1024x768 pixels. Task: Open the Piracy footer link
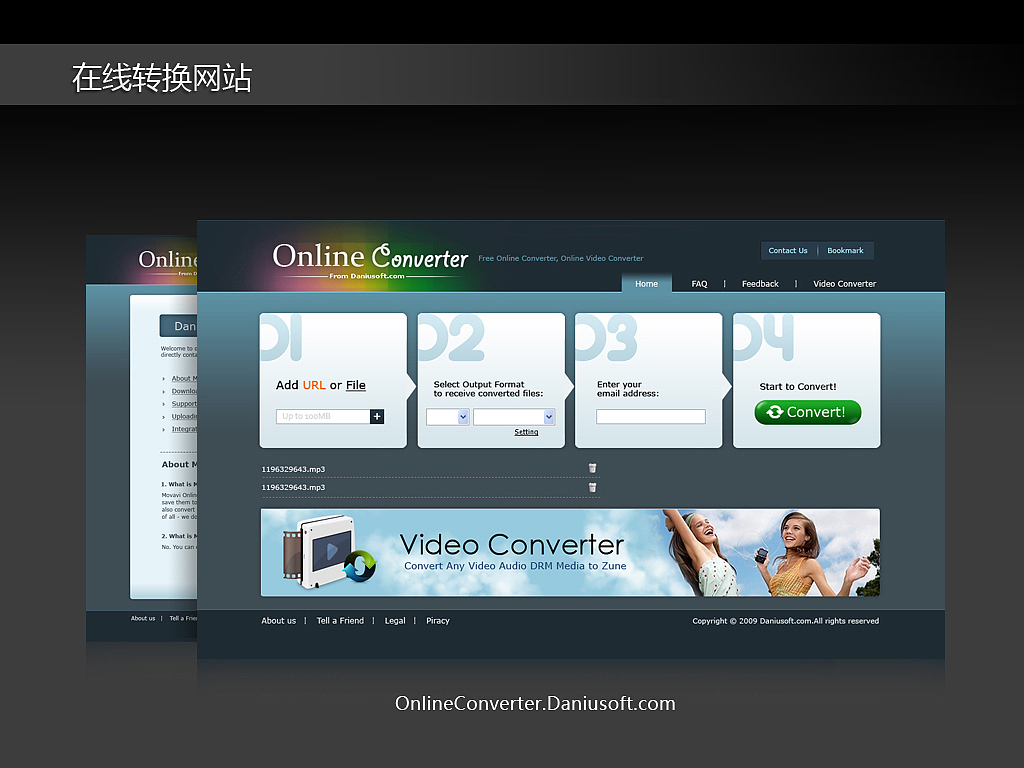point(438,620)
